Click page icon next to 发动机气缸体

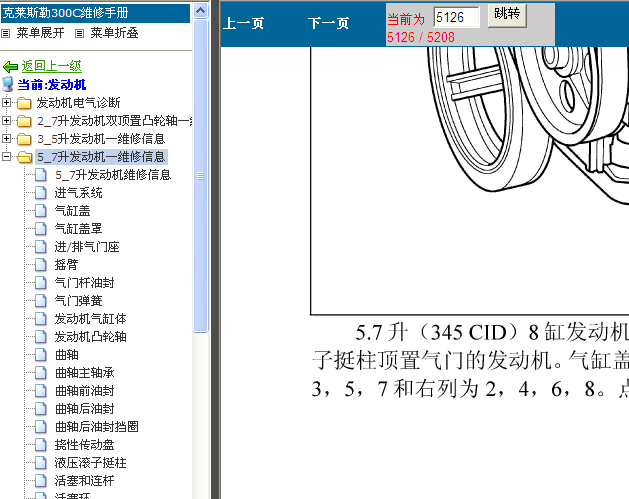[x=41, y=319]
